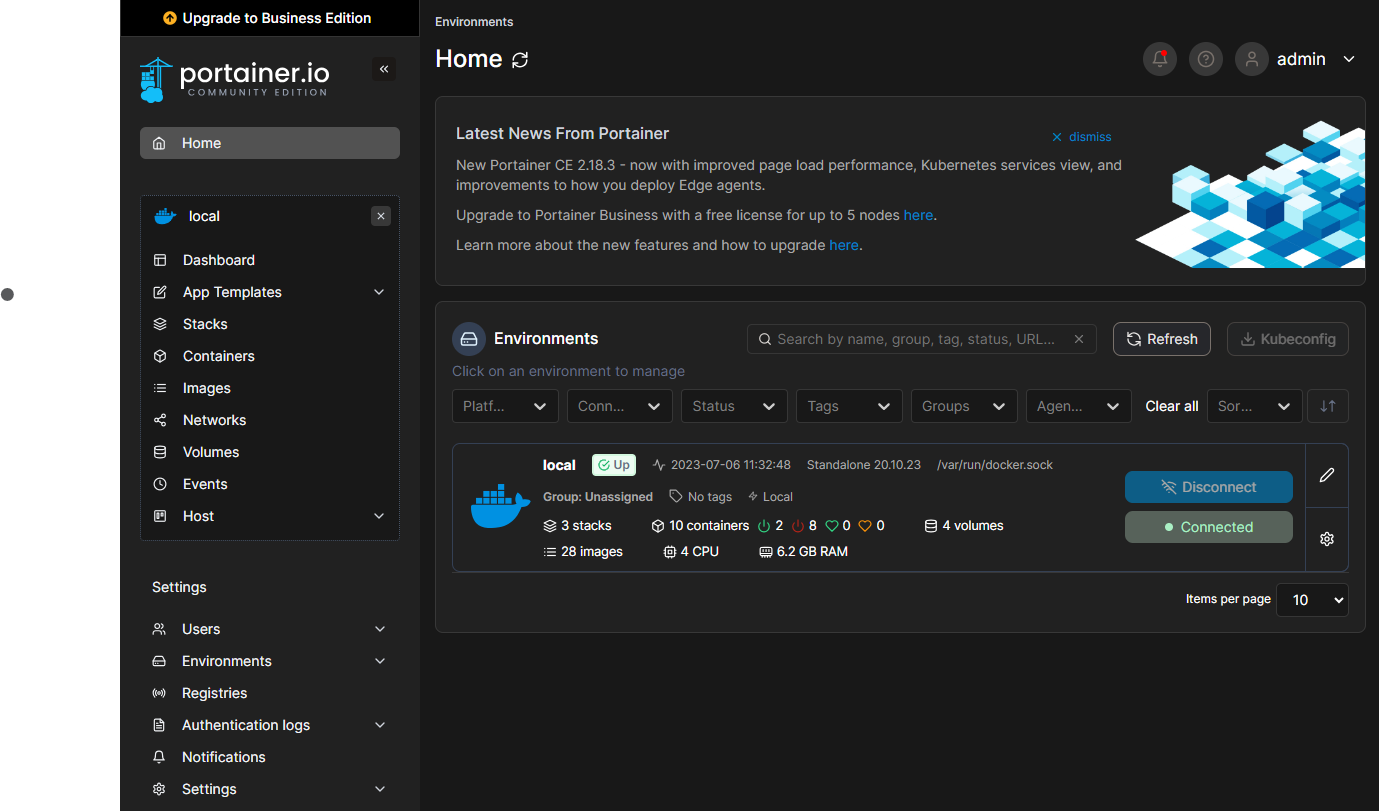Click the Dashboard icon in sidebar
Image resolution: width=1379 pixels, height=811 pixels.
point(160,260)
